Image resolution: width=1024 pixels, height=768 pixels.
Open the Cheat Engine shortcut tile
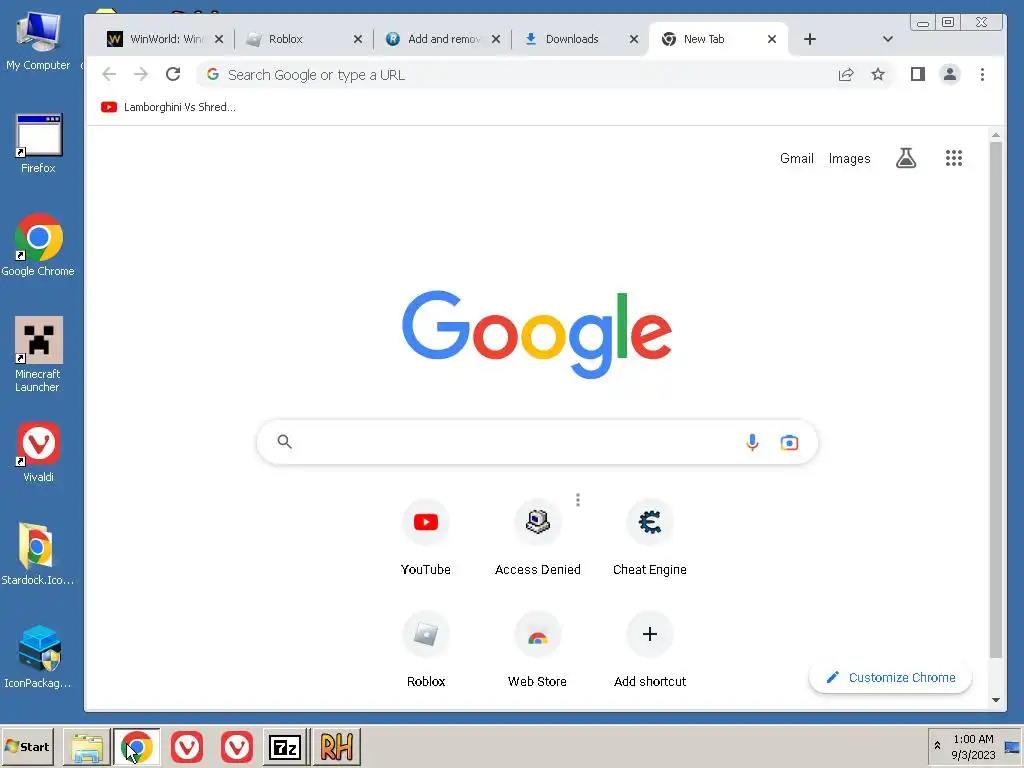pyautogui.click(x=649, y=537)
